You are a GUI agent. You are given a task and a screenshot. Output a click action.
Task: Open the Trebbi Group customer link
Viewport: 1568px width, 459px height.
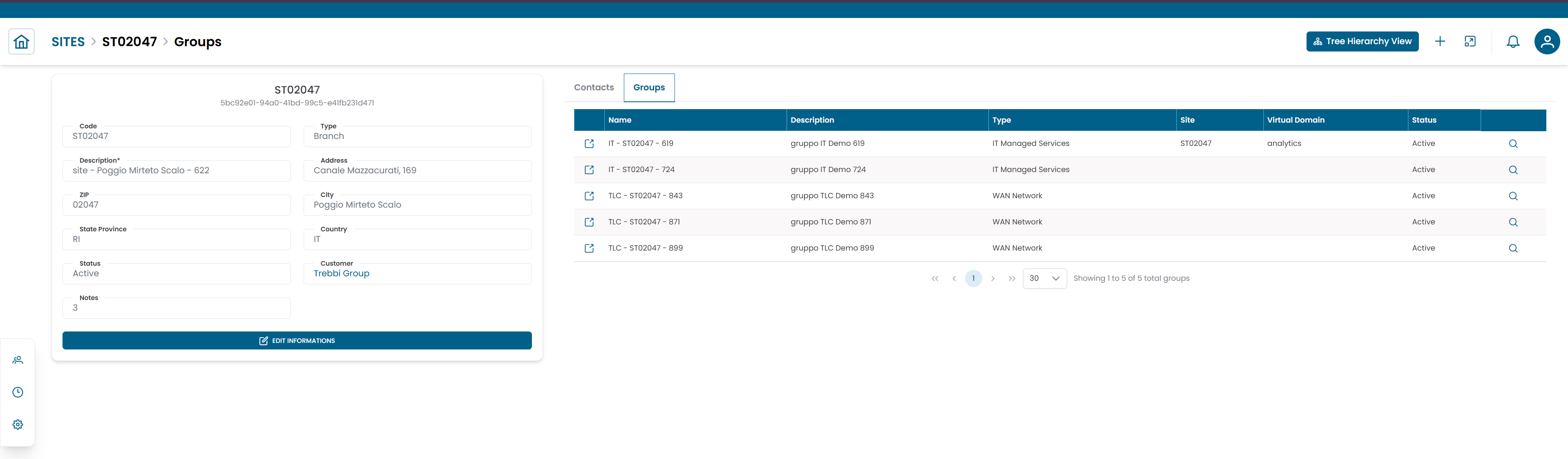[341, 273]
